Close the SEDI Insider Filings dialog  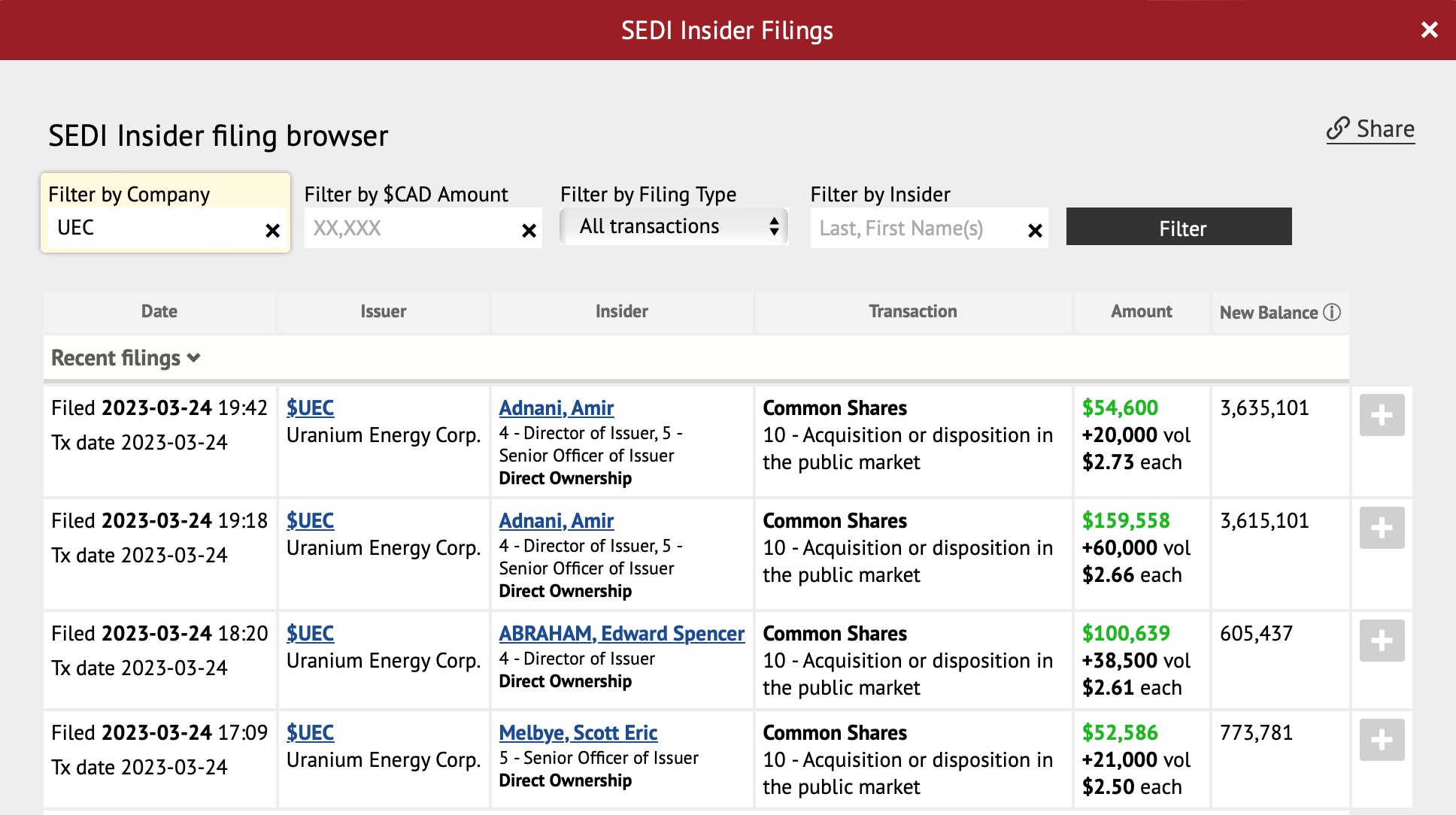(x=1429, y=30)
